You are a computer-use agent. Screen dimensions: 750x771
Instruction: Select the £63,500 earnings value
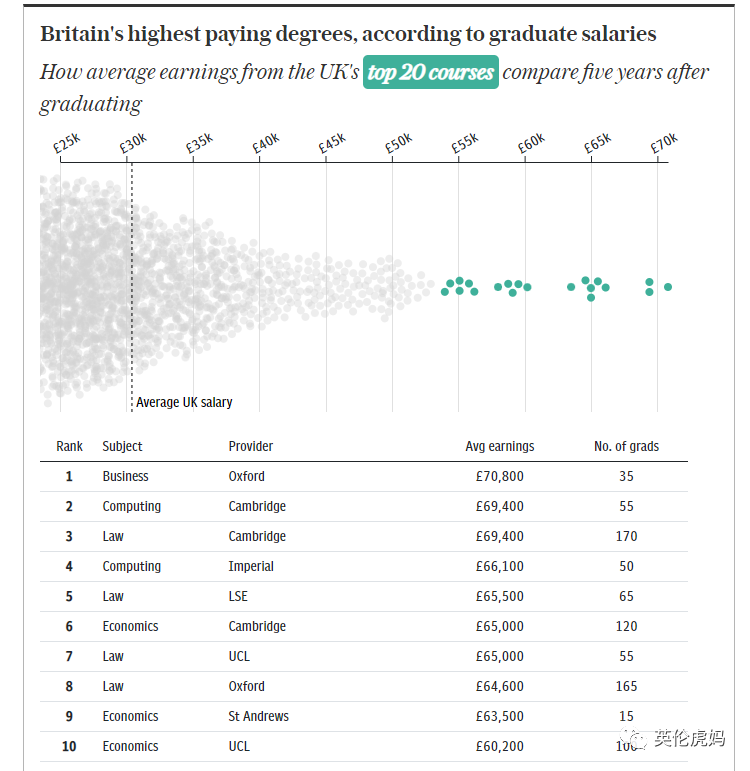tap(499, 716)
